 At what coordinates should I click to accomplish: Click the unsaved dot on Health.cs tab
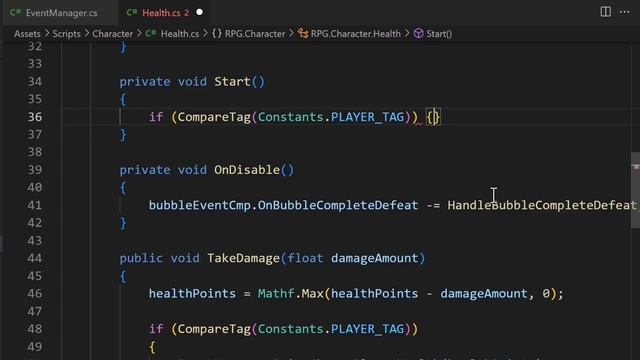pos(199,12)
